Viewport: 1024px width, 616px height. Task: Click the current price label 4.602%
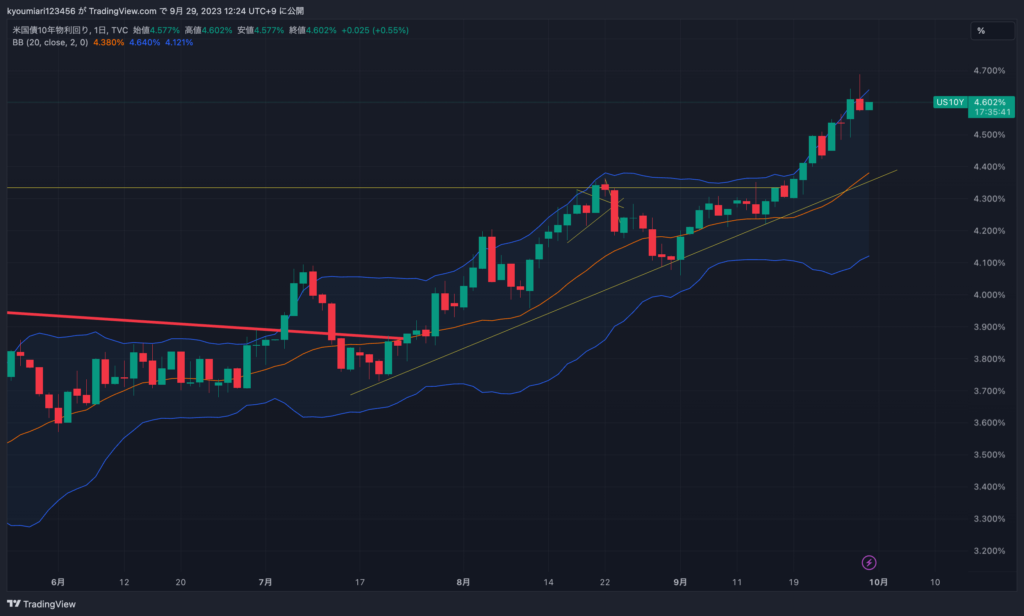(990, 102)
